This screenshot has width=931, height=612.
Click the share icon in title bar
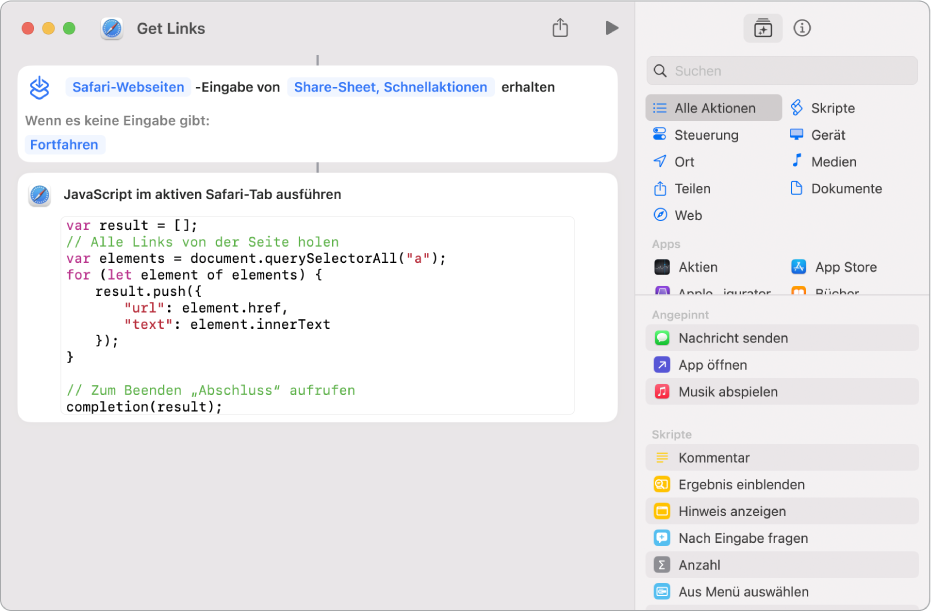[x=560, y=27]
